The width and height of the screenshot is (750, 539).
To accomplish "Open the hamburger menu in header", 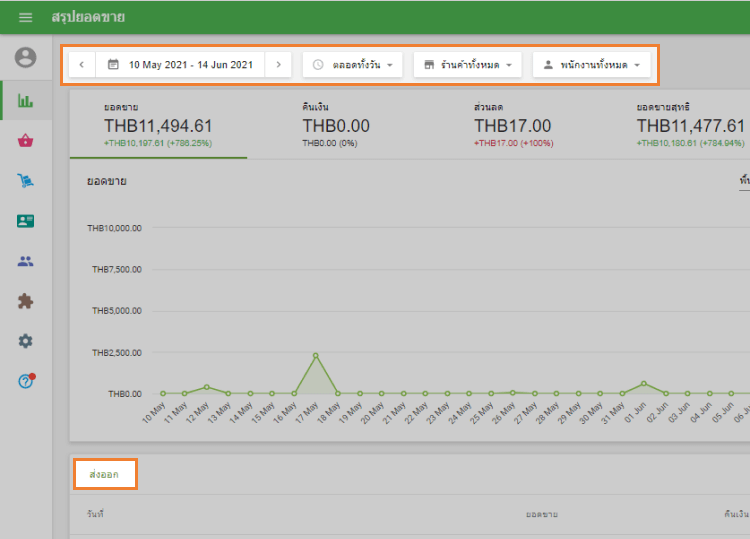I will [25, 17].
